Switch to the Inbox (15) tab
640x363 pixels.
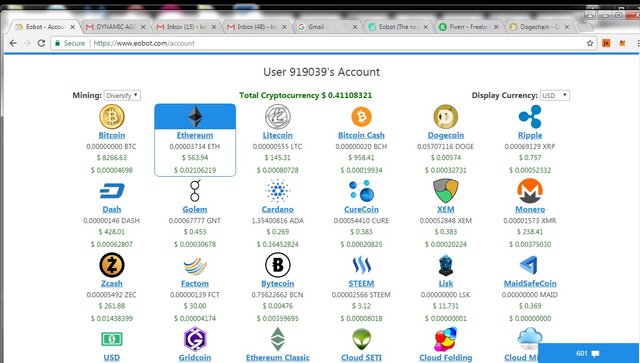coord(187,27)
